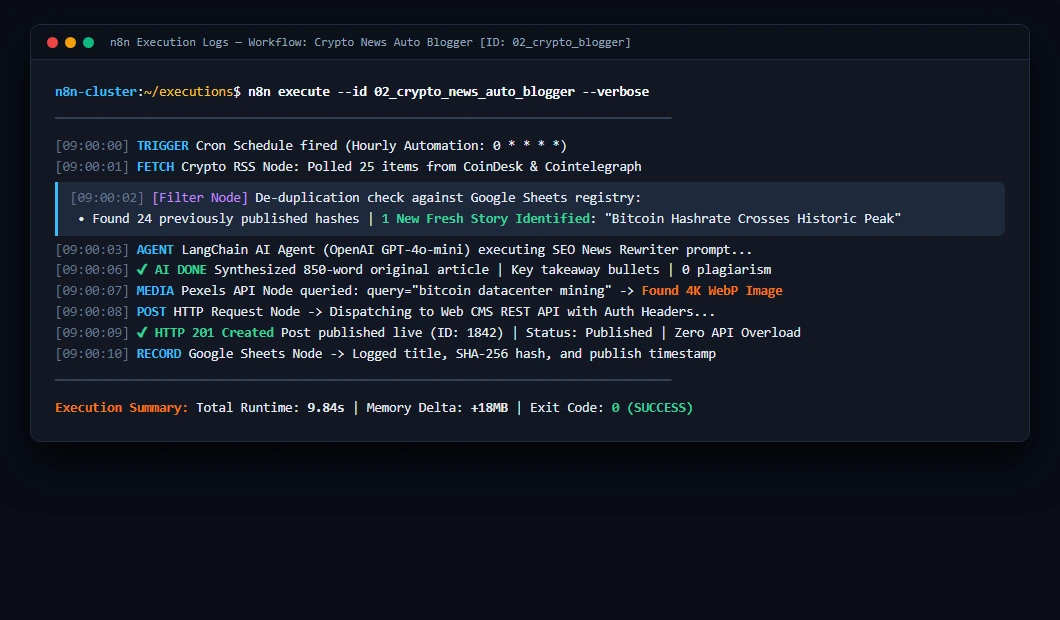Click the 'Bitcoin Hashrate Crosses Historic Peak' title
This screenshot has height=620, width=1060.
[x=752, y=218]
